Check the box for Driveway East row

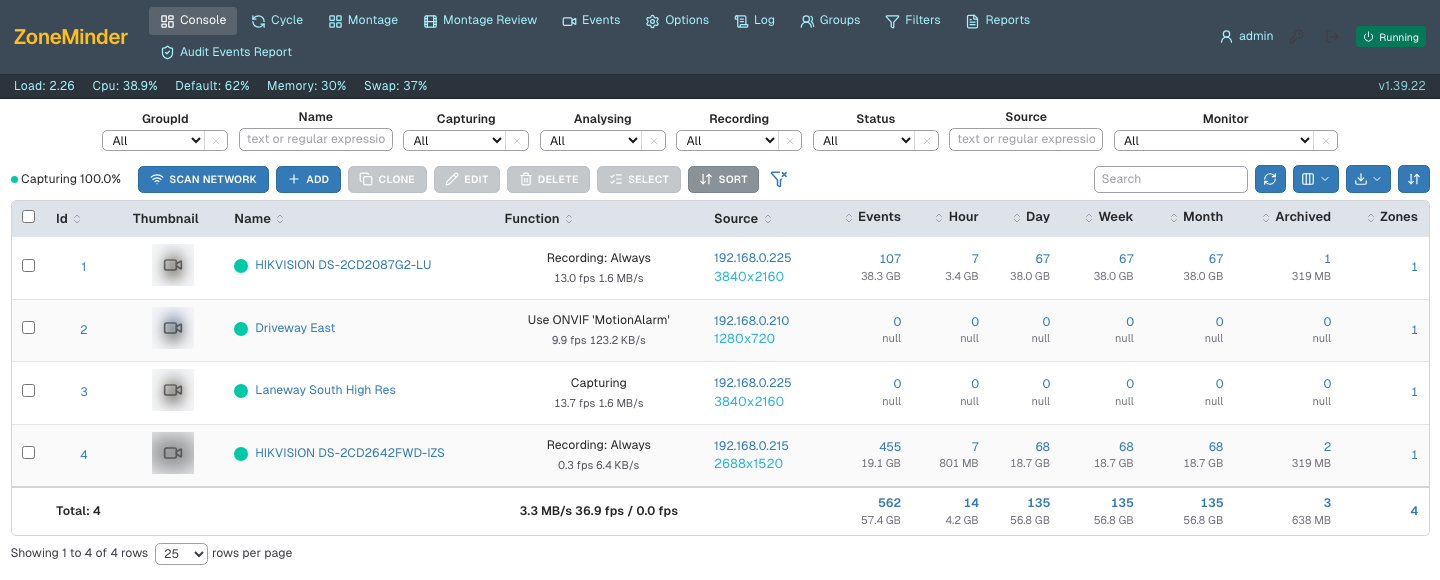click(x=28, y=328)
